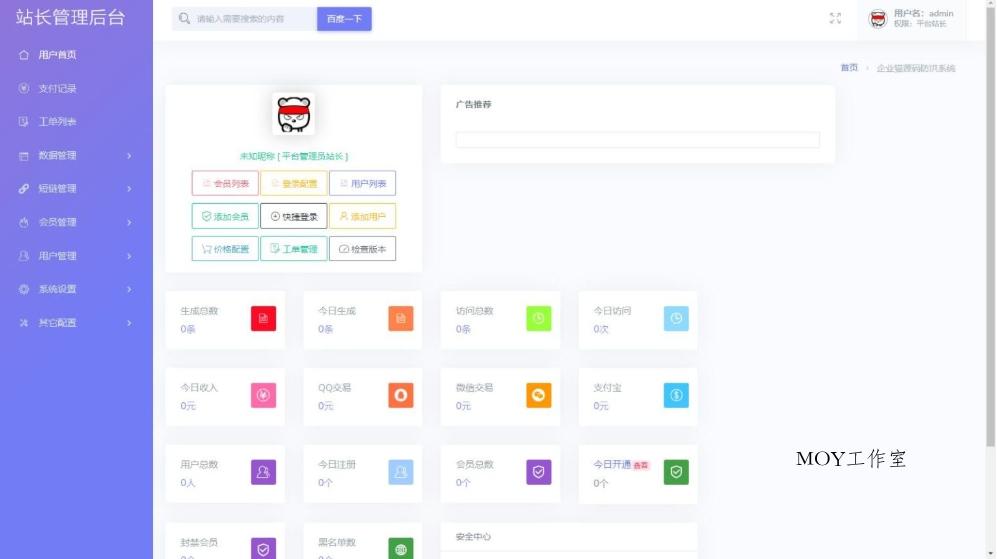The height and width of the screenshot is (559, 997).
Task: Open 支付记录 in the sidebar
Action: pyautogui.click(x=57, y=88)
